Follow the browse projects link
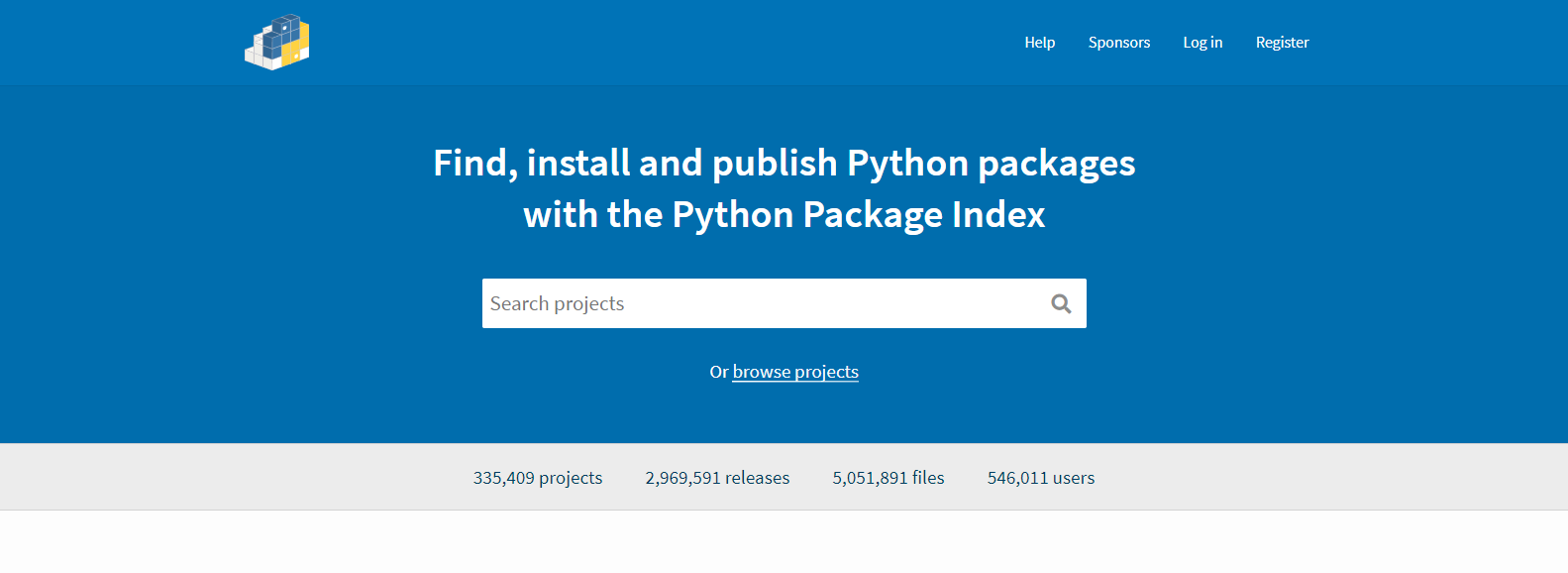Screen dimensions: 1568x573 coord(795,372)
